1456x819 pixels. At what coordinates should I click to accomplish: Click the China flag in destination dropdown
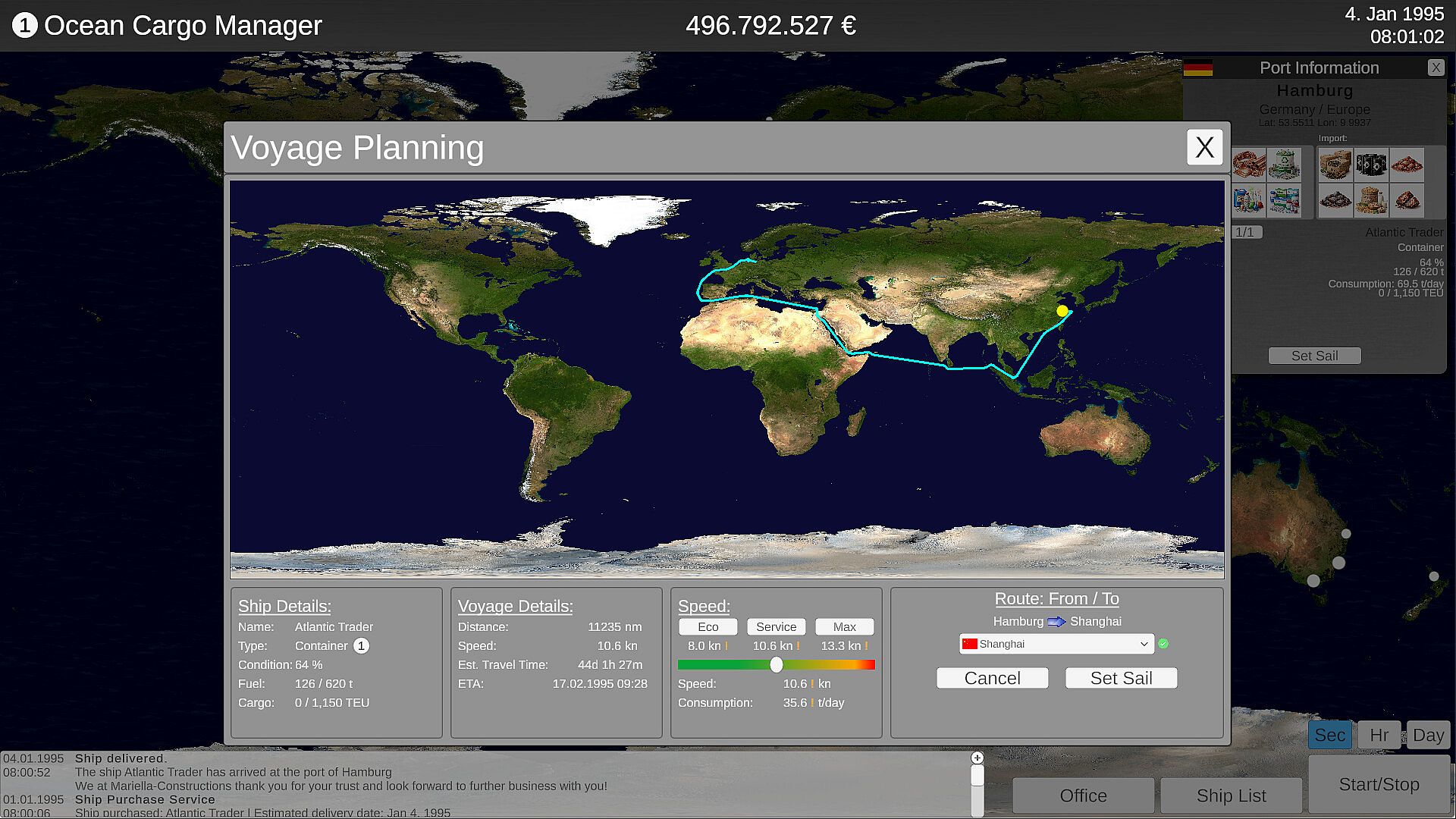pos(970,644)
